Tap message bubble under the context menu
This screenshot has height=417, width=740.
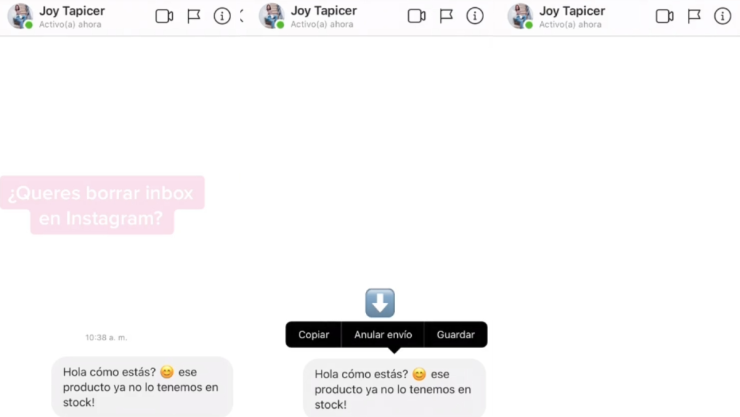point(394,388)
